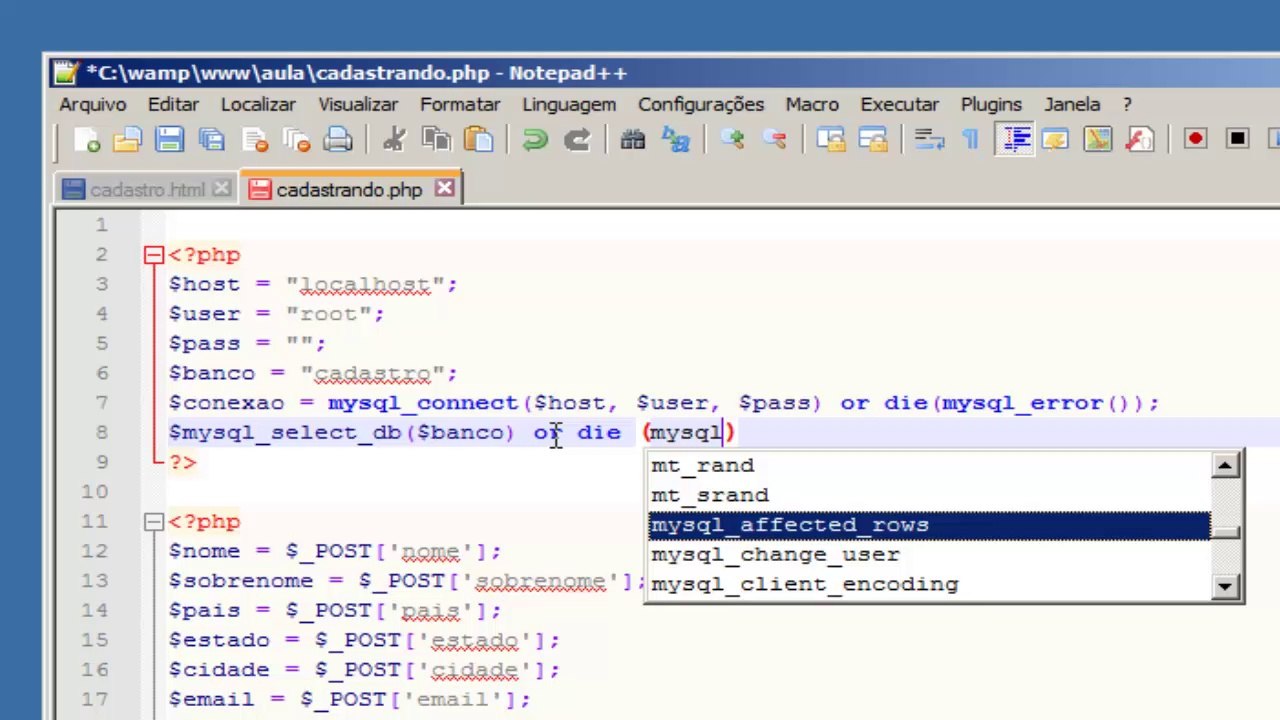Save all open files via the toolbar
The image size is (1280, 720).
pos(211,139)
